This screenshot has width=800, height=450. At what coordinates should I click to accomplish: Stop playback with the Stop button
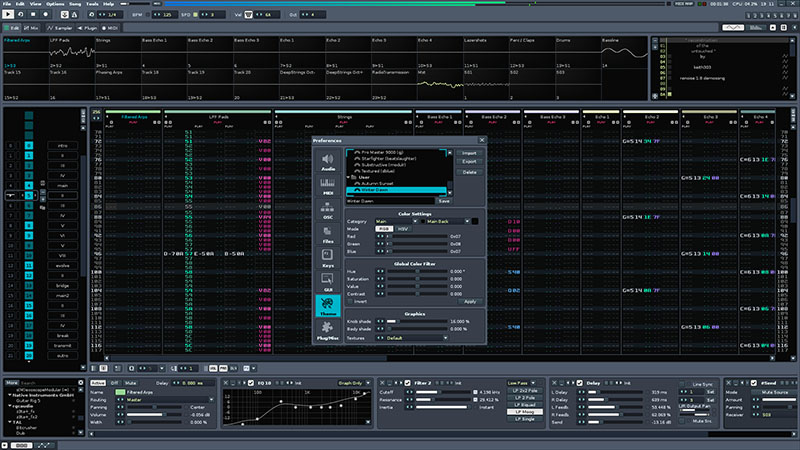[x=33, y=14]
